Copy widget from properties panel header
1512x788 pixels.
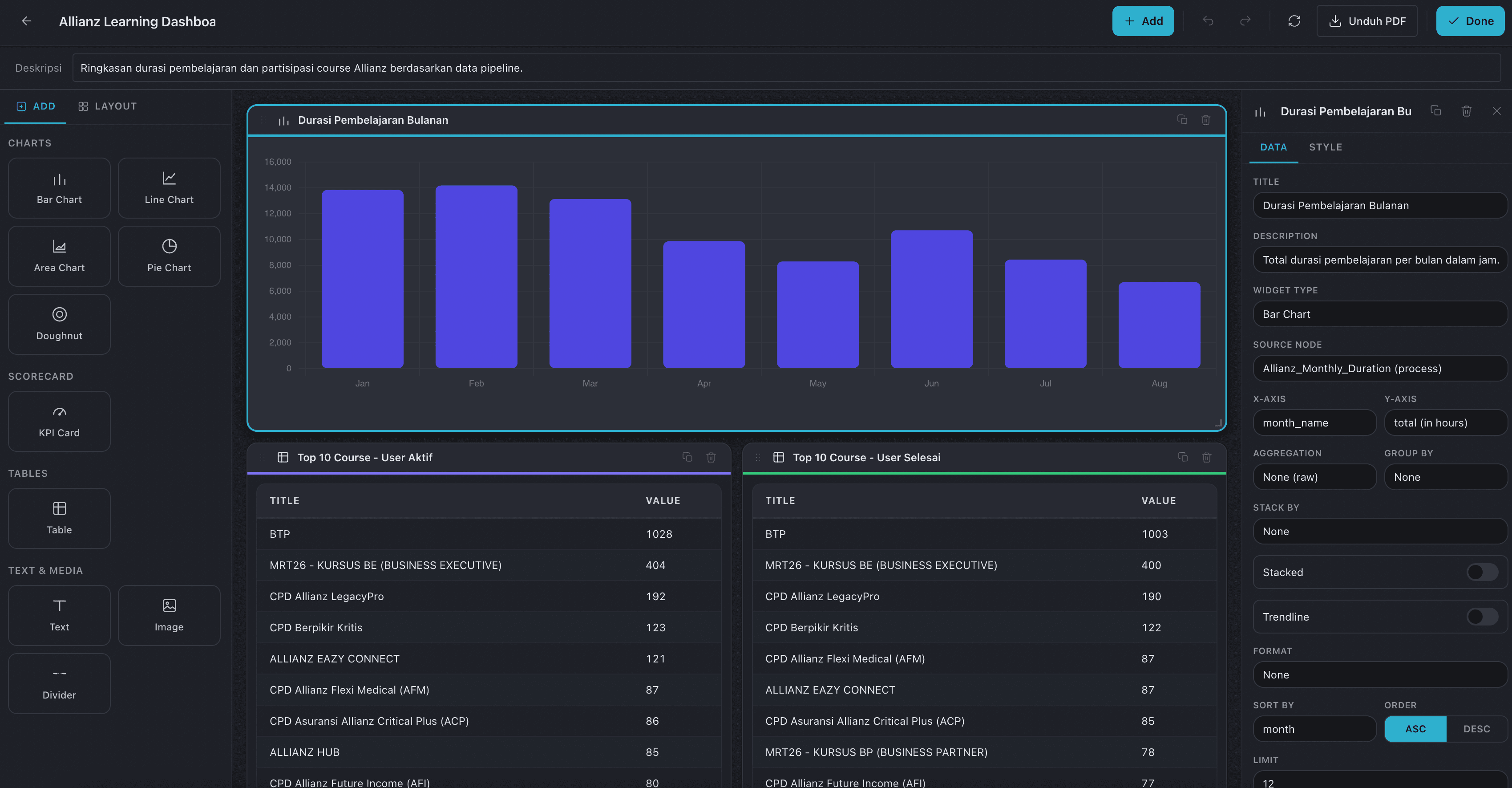tap(1436, 110)
